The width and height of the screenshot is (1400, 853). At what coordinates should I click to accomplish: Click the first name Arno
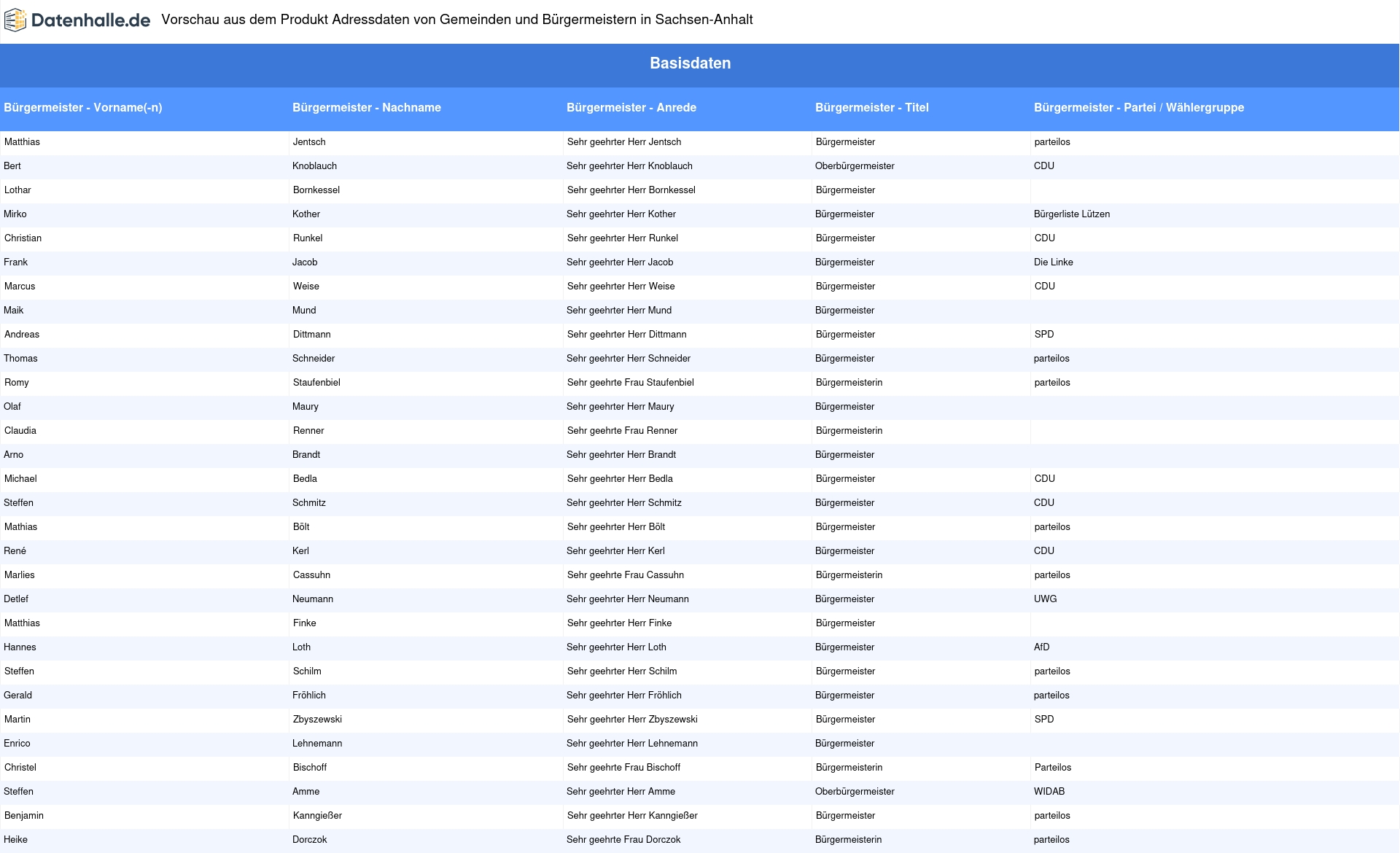[x=13, y=454]
